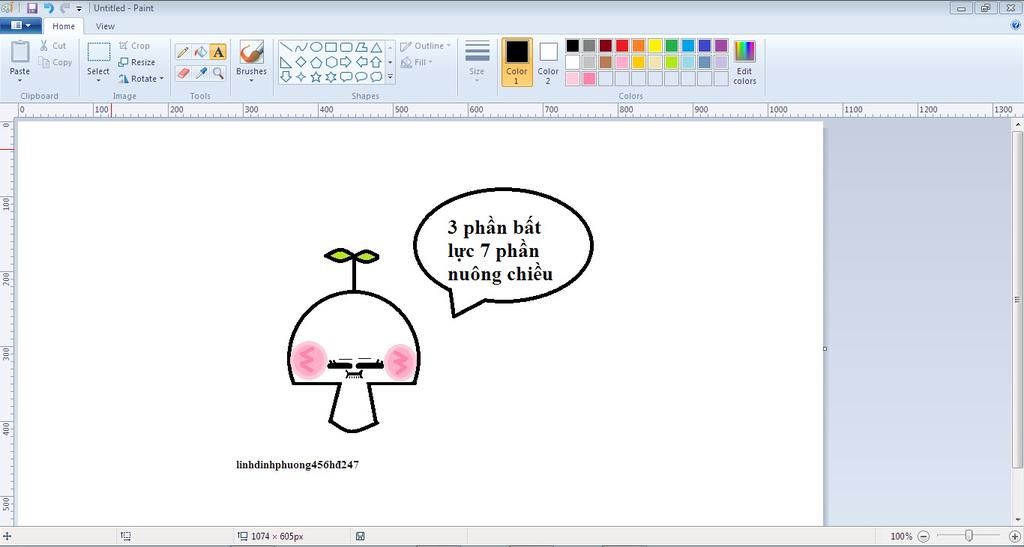
Task: Expand the Shapes gallery more arrow
Action: 390,77
